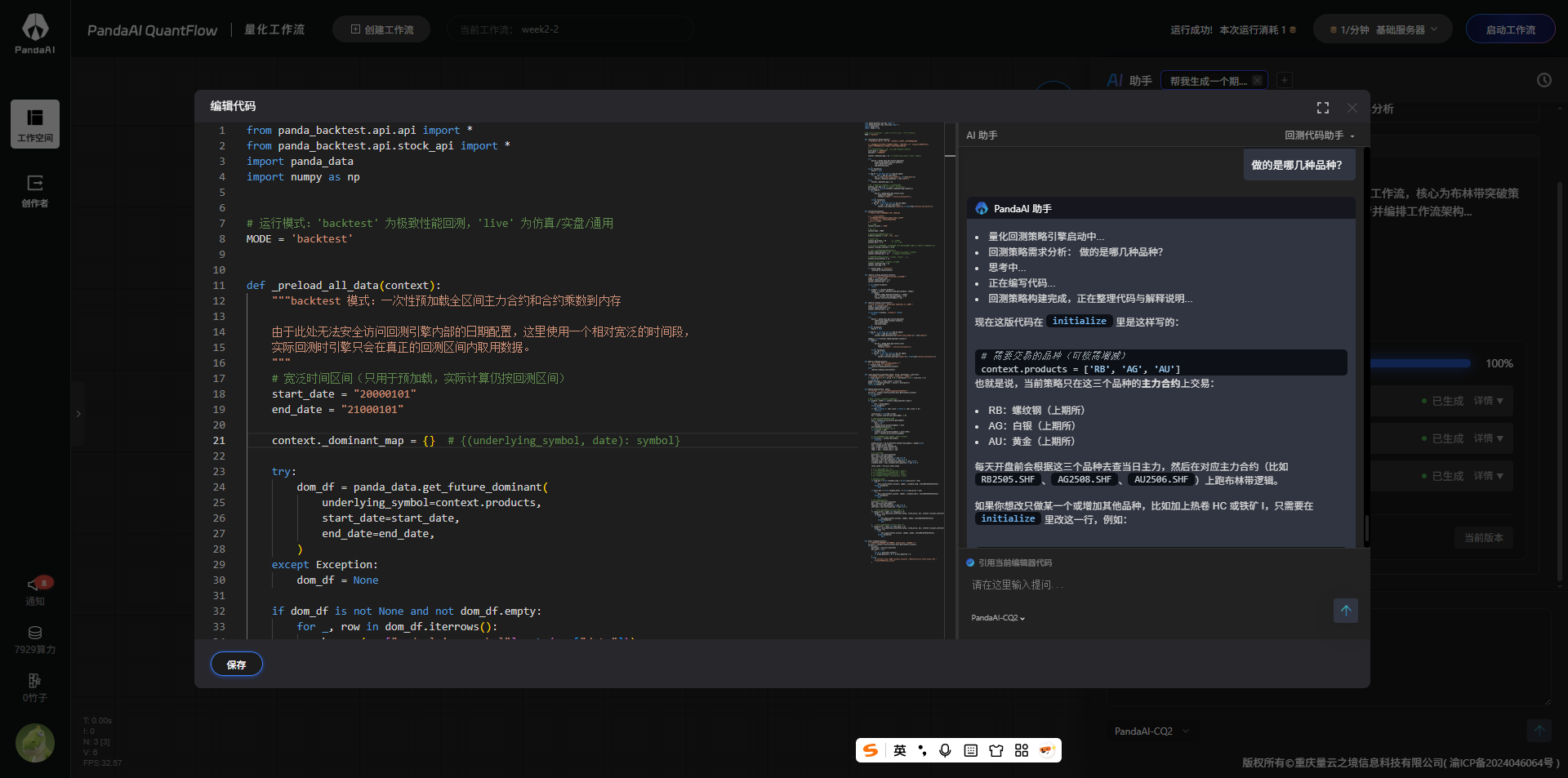Click the 启动工作流 button
Image resolution: width=1568 pixels, height=778 pixels.
(x=1510, y=29)
